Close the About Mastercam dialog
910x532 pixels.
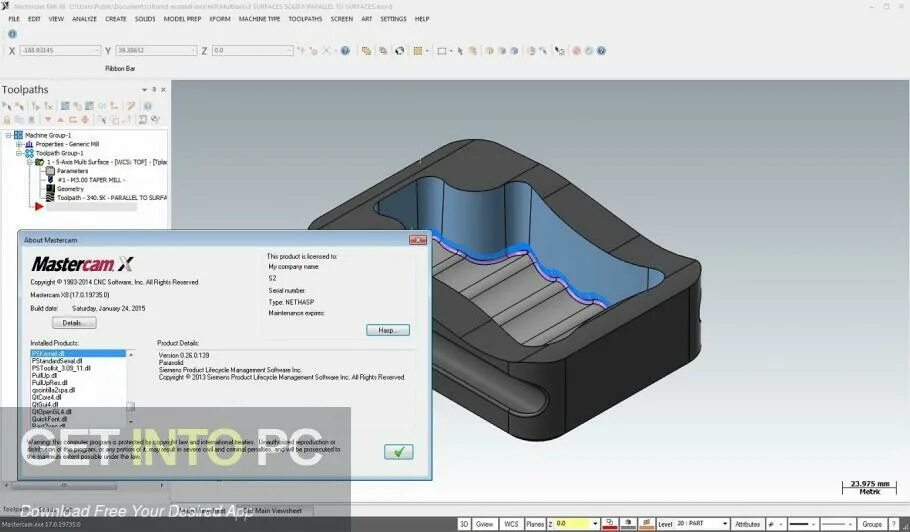tap(418, 240)
